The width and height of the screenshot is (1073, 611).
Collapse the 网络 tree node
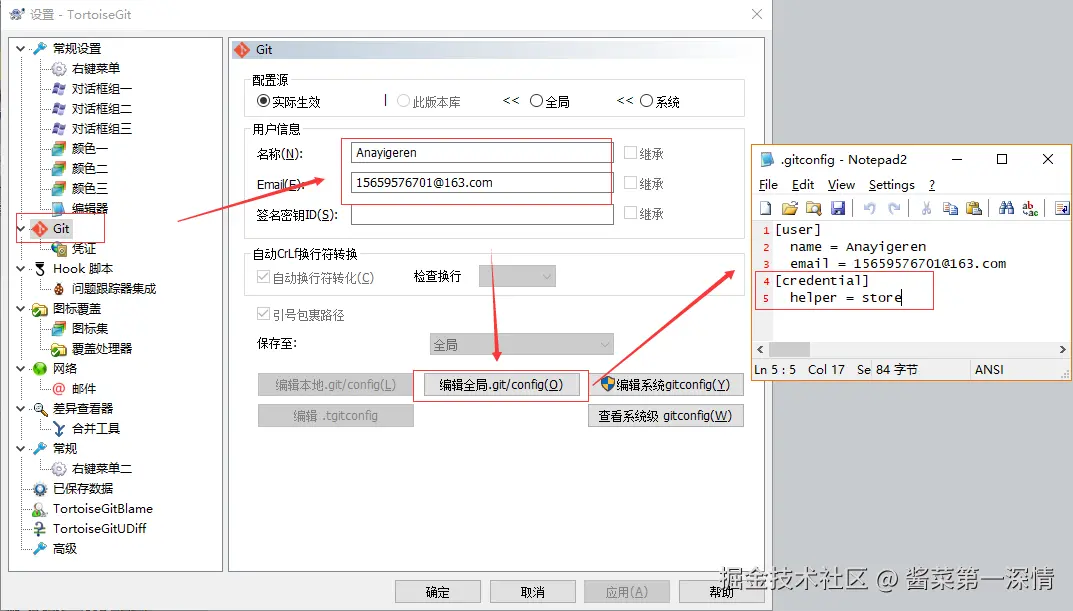click(21, 369)
